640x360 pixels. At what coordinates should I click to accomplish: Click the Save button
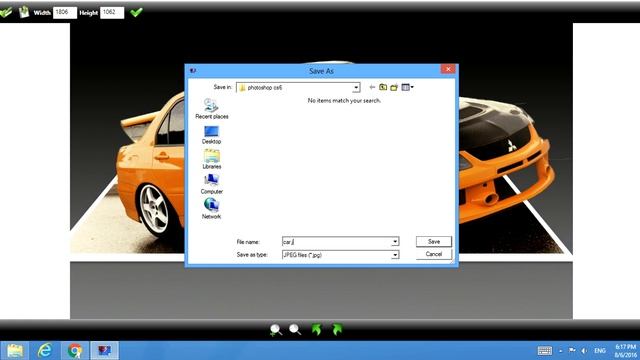coord(434,242)
